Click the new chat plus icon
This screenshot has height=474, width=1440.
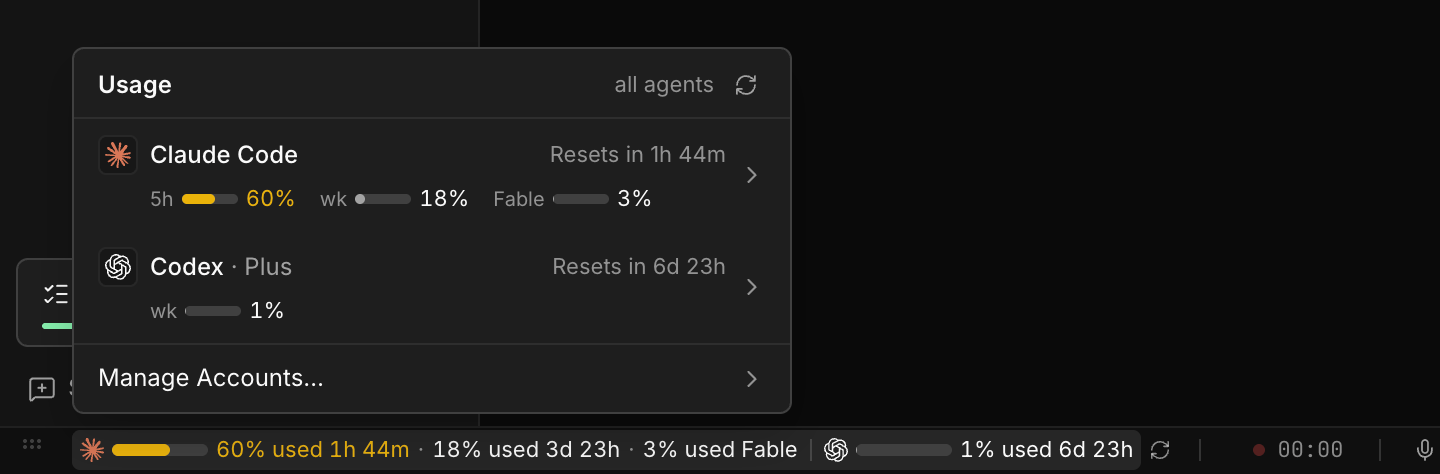click(42, 389)
